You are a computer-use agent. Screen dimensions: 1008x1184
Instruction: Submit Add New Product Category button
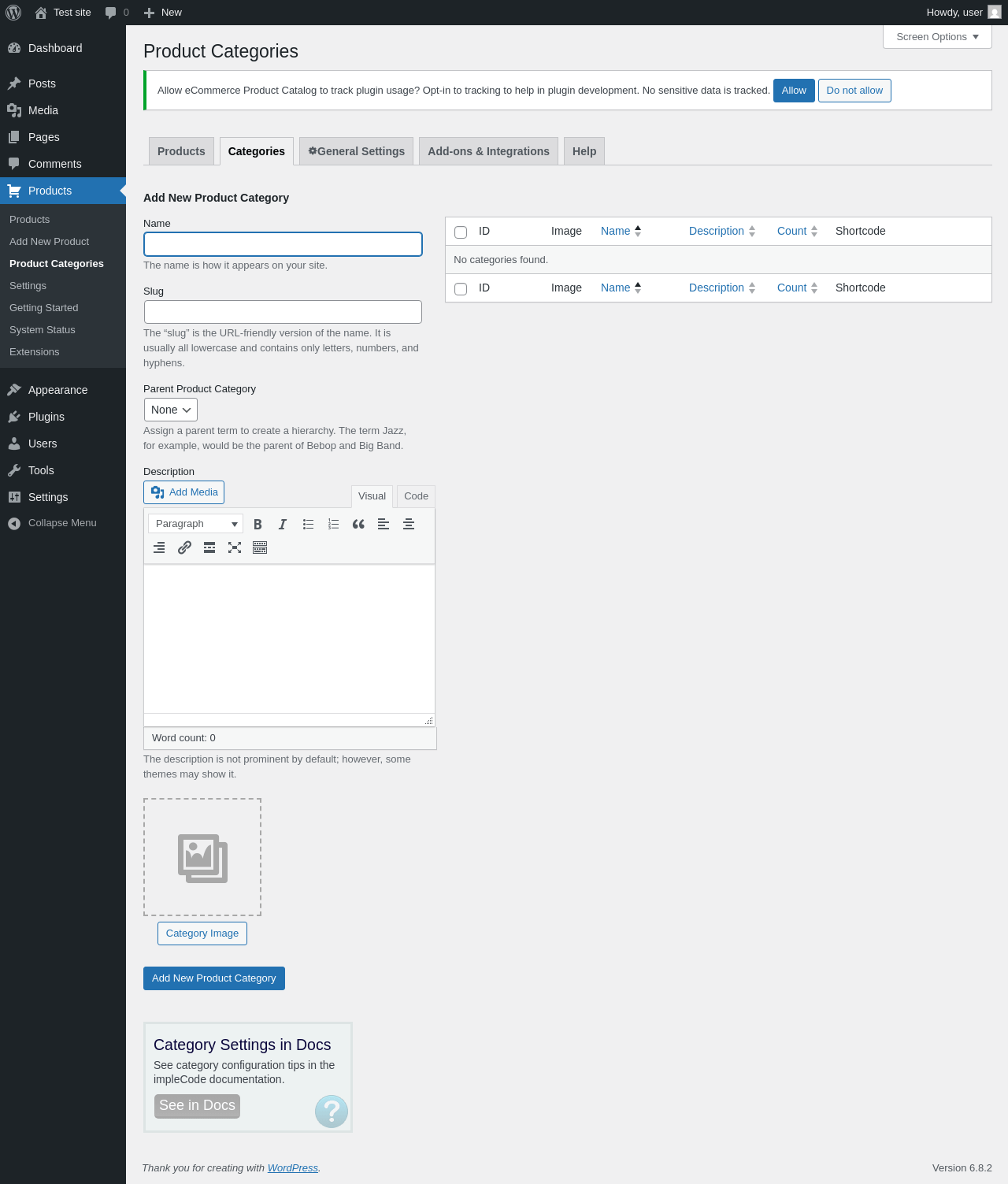click(214, 978)
